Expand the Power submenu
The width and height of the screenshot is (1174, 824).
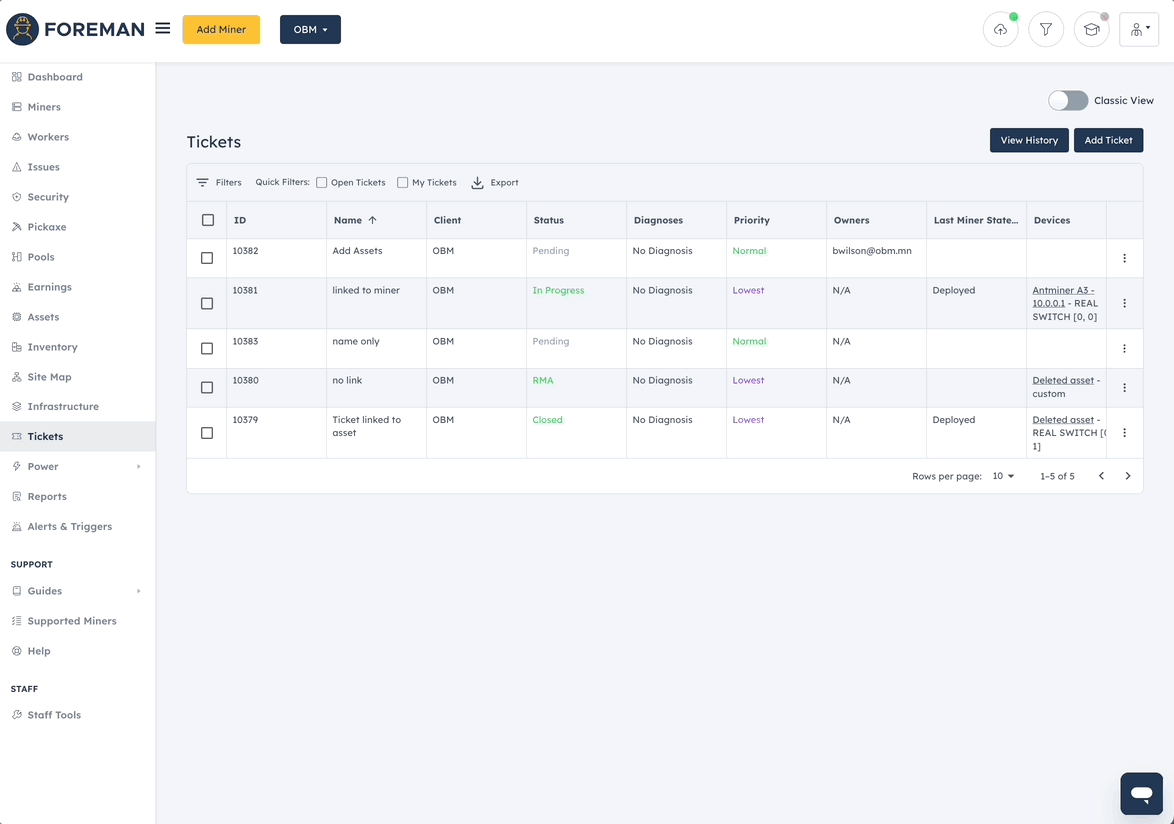[139, 466]
